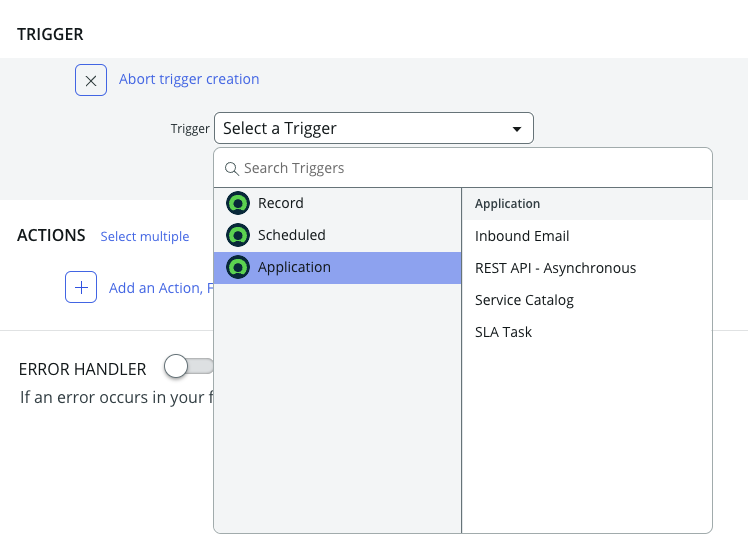Click the caret arrow on Trigger dropdown

(x=517, y=129)
